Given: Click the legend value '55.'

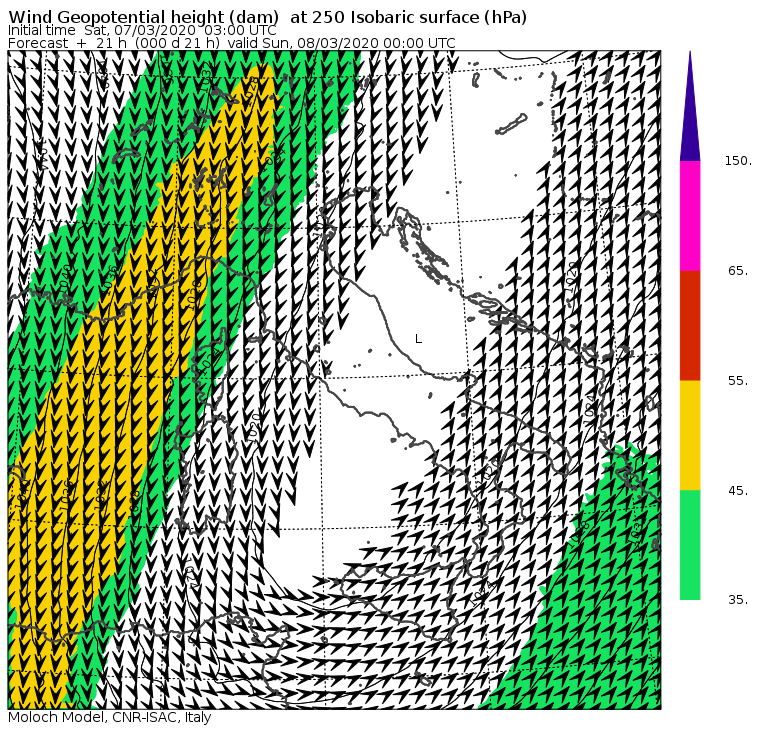Looking at the screenshot, I should coord(739,381).
